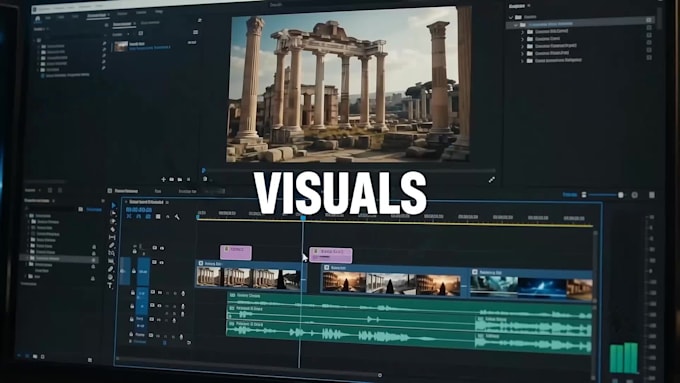
Task: Select the Slip tool with bracketed arrows
Action: [x=112, y=237]
